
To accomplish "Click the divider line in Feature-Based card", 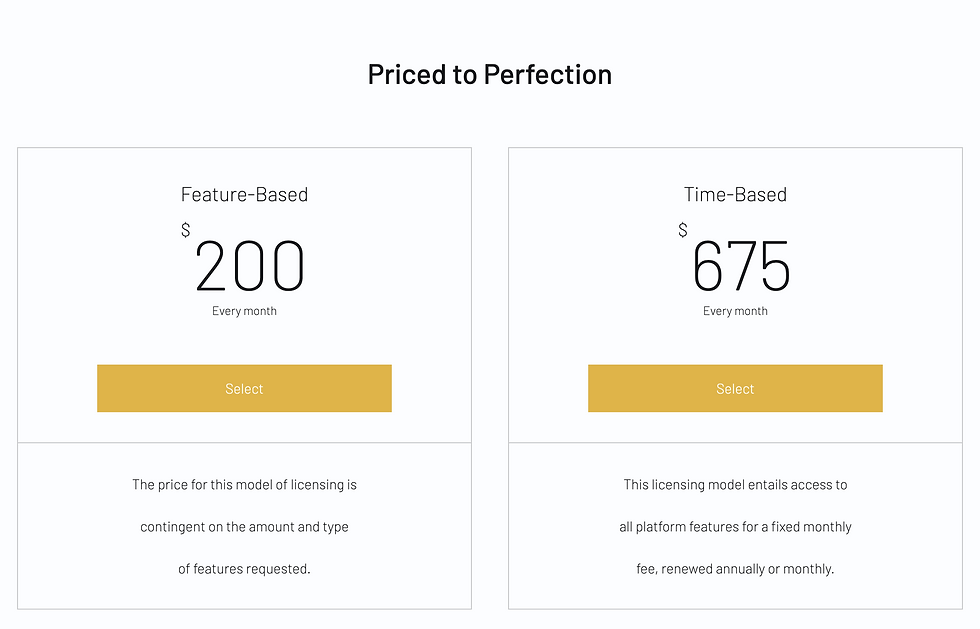I will 244,443.
